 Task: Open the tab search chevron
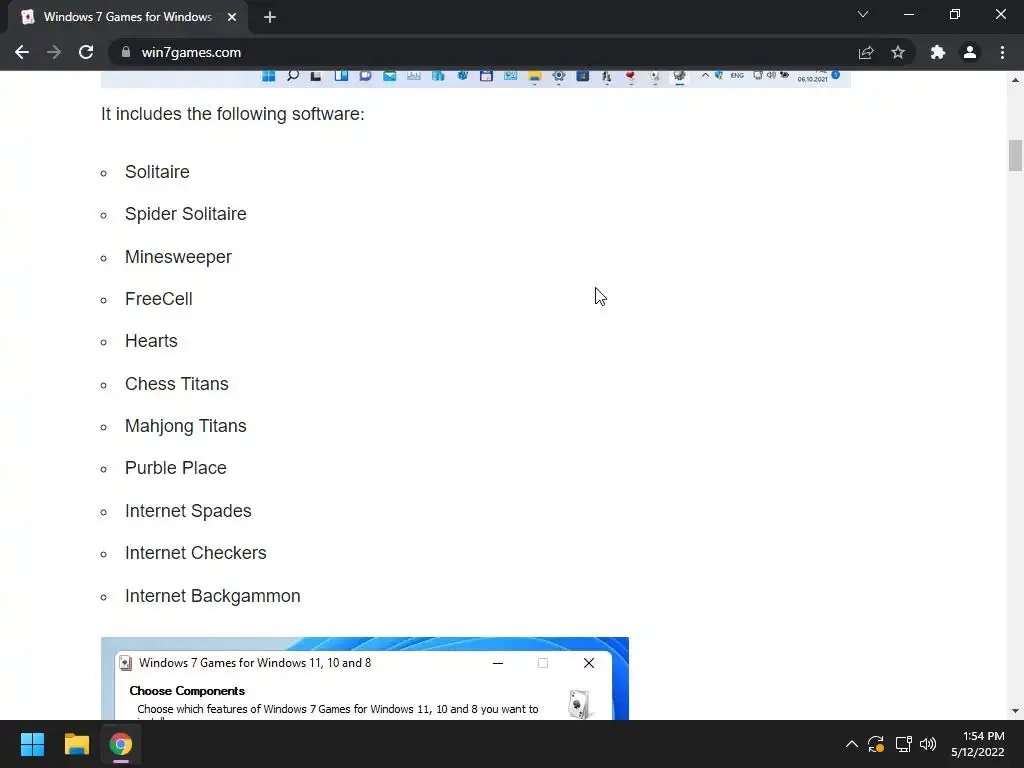pyautogui.click(x=863, y=14)
